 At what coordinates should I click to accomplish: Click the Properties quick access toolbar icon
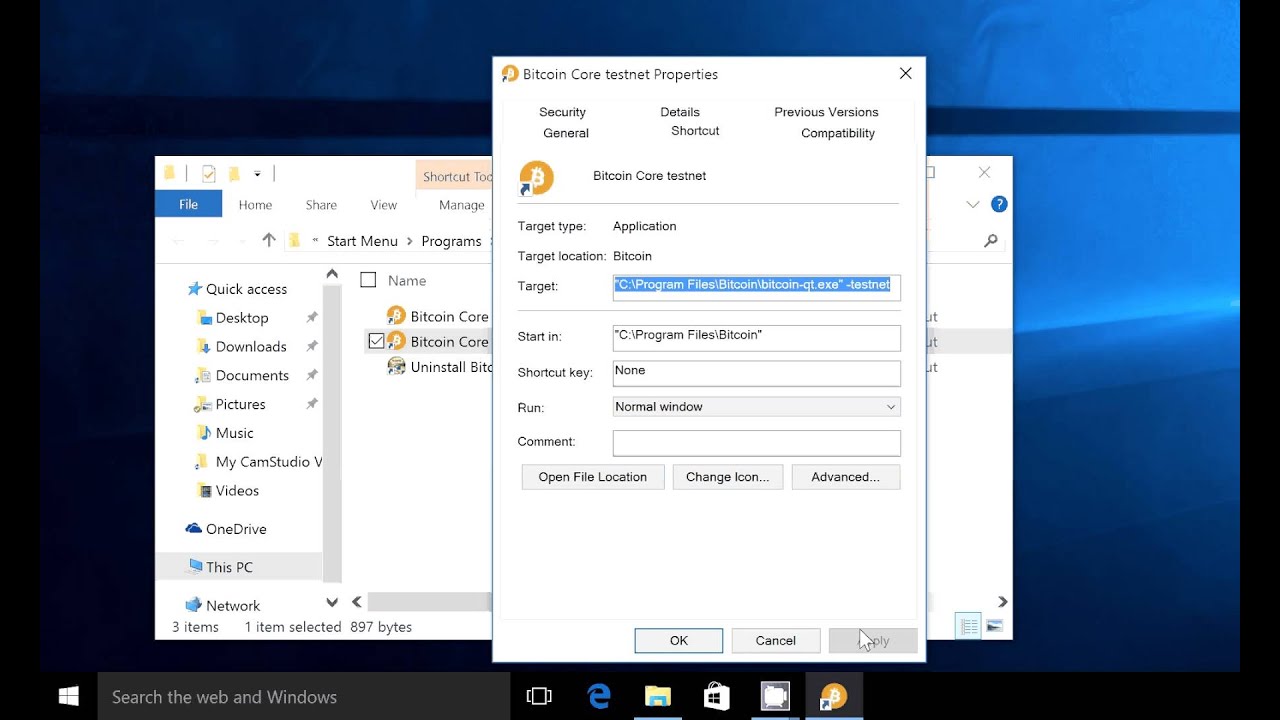click(x=209, y=174)
